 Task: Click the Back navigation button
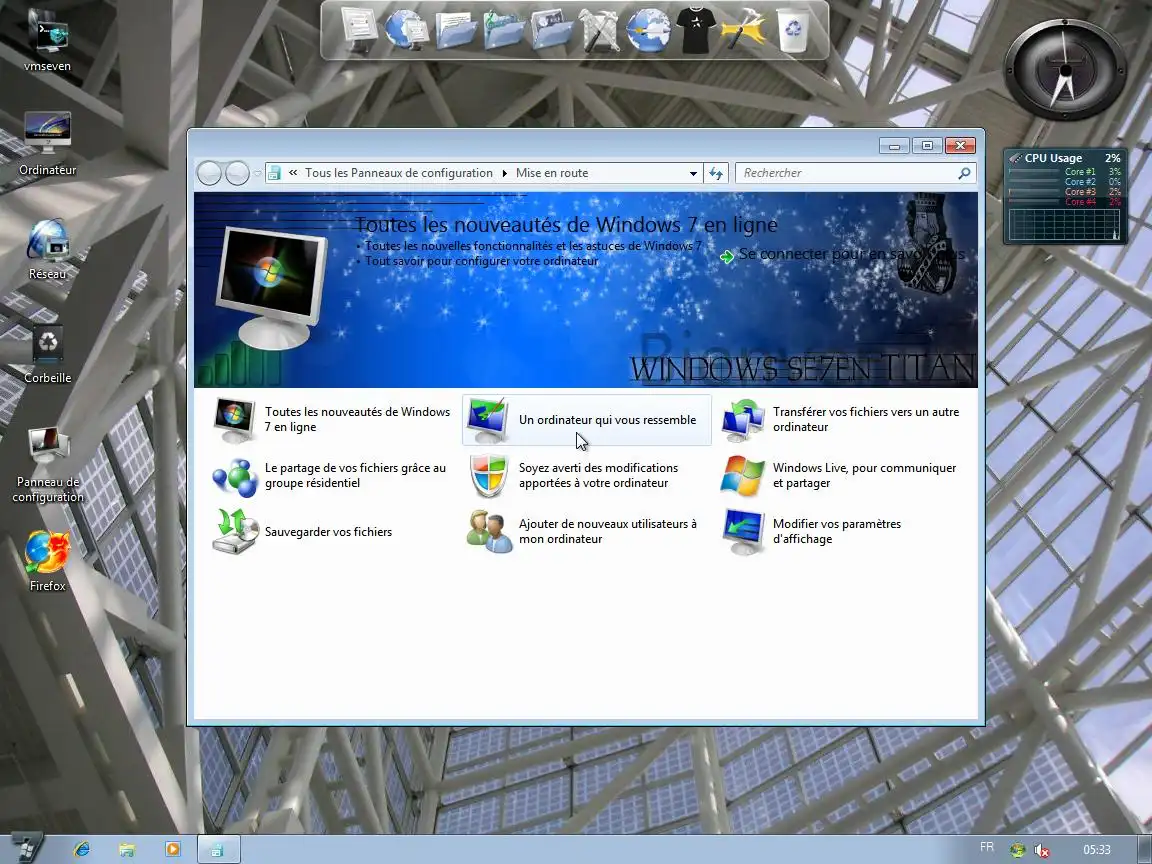click(x=209, y=173)
